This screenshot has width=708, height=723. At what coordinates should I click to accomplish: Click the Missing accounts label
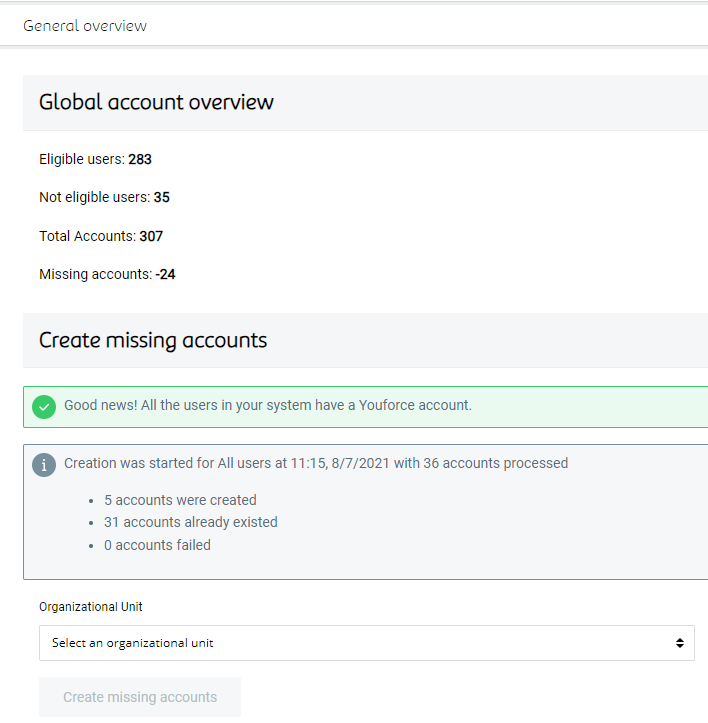[95, 274]
